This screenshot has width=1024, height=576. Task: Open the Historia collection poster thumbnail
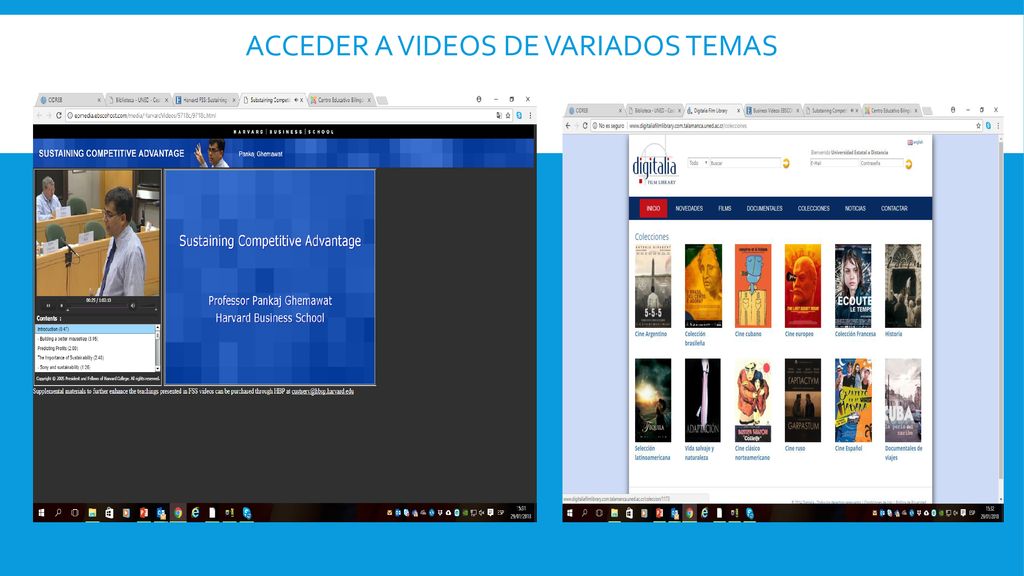pyautogui.click(x=903, y=286)
